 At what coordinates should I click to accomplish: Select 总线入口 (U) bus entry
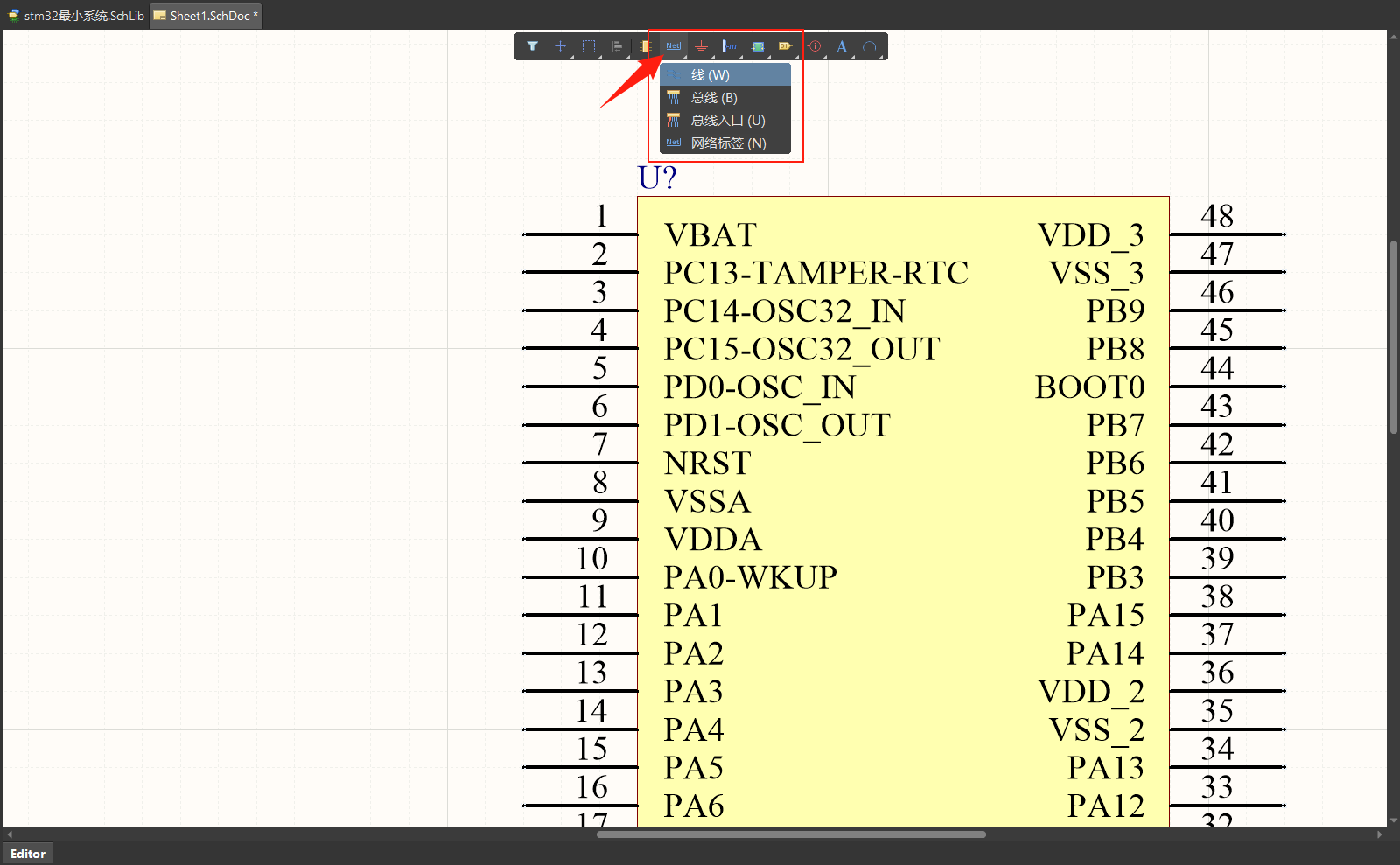pos(725,121)
